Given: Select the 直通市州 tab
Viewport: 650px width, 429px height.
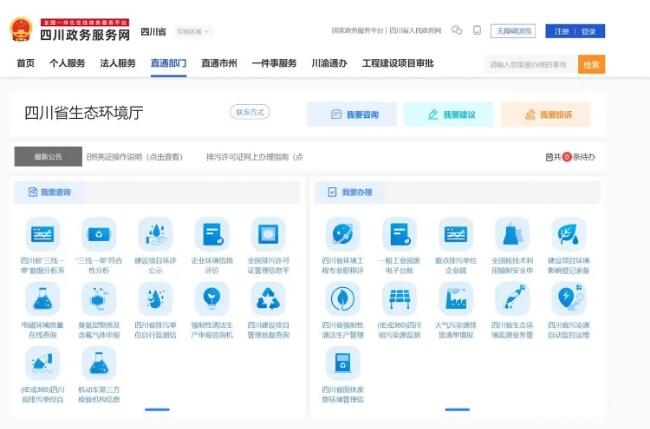Looking at the screenshot, I should coord(219,63).
